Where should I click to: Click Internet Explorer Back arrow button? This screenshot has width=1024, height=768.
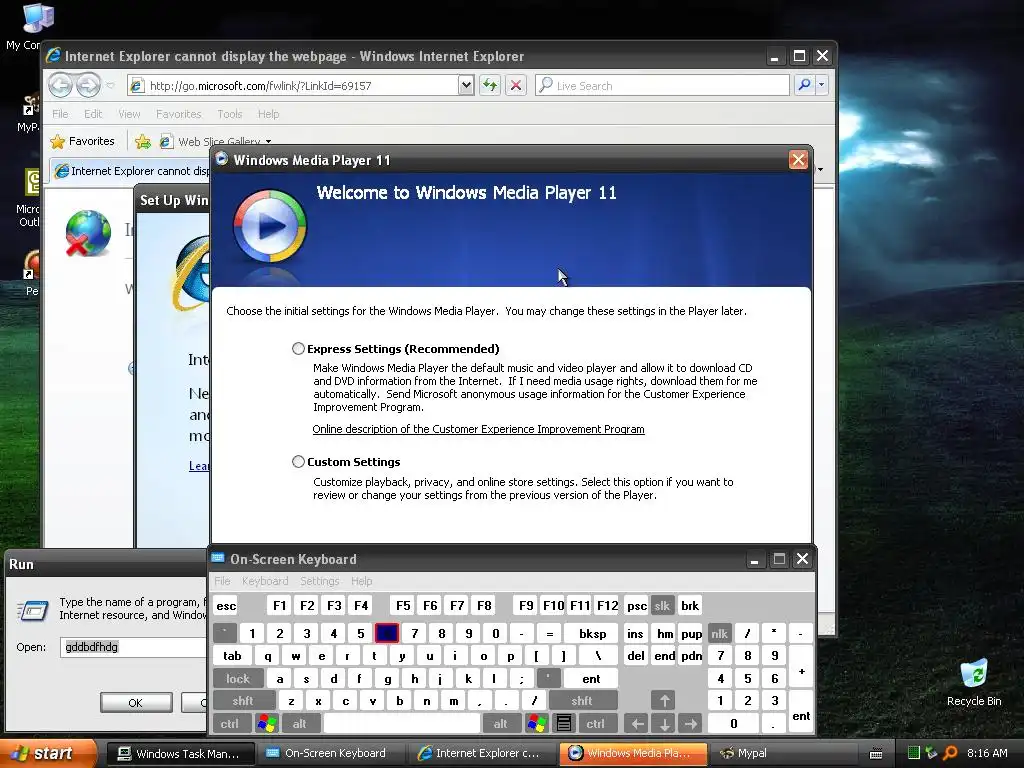point(60,85)
